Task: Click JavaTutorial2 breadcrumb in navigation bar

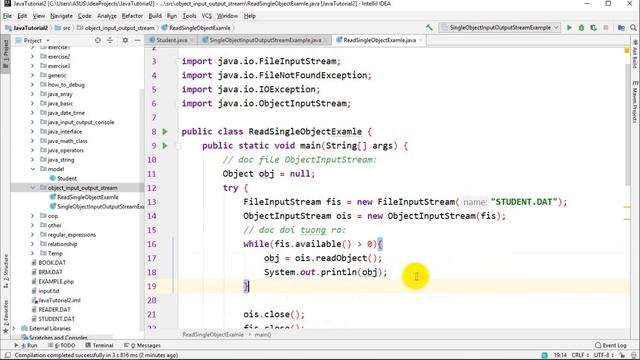Action: 26,28
